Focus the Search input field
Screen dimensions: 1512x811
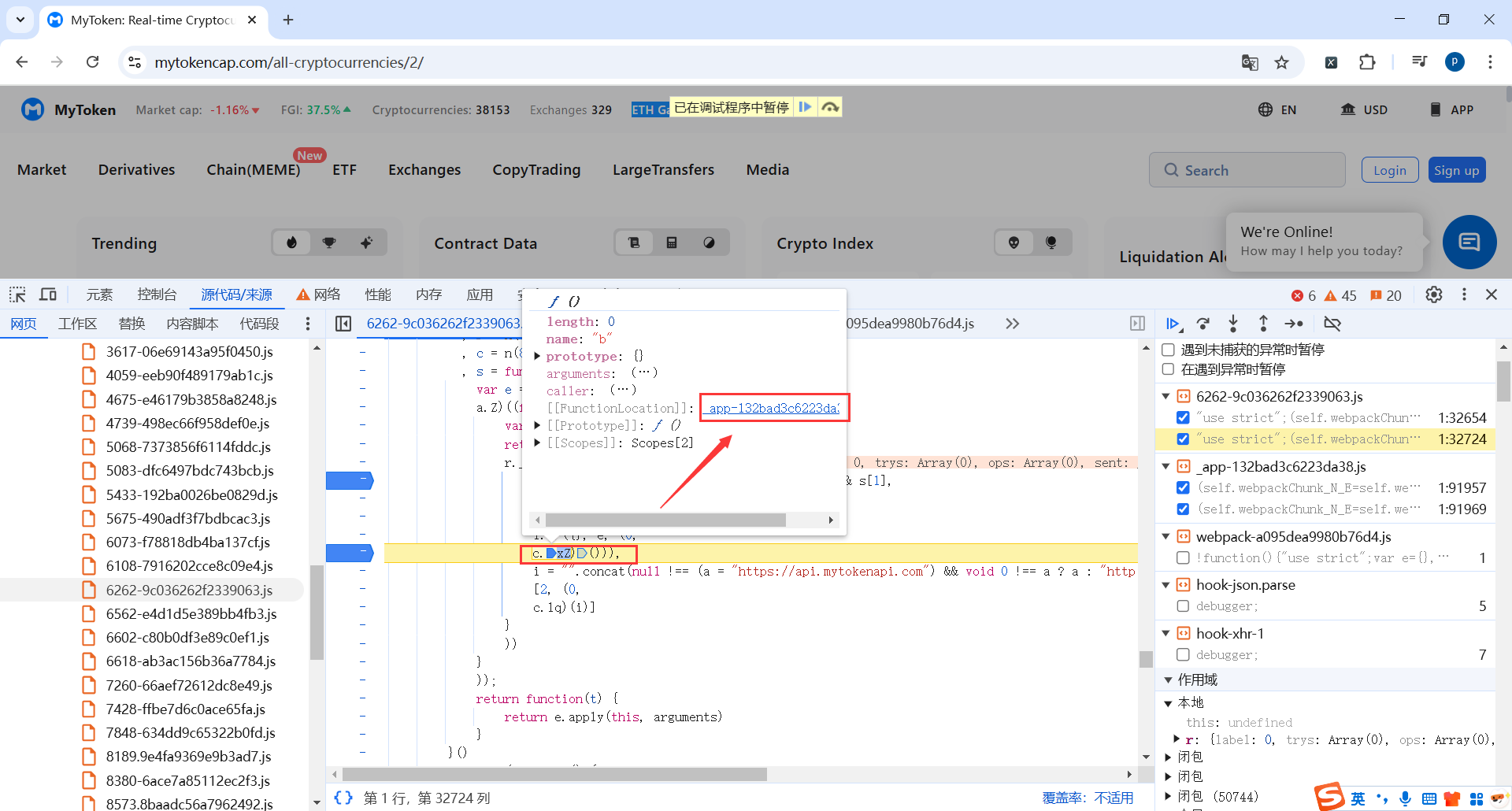[1247, 170]
